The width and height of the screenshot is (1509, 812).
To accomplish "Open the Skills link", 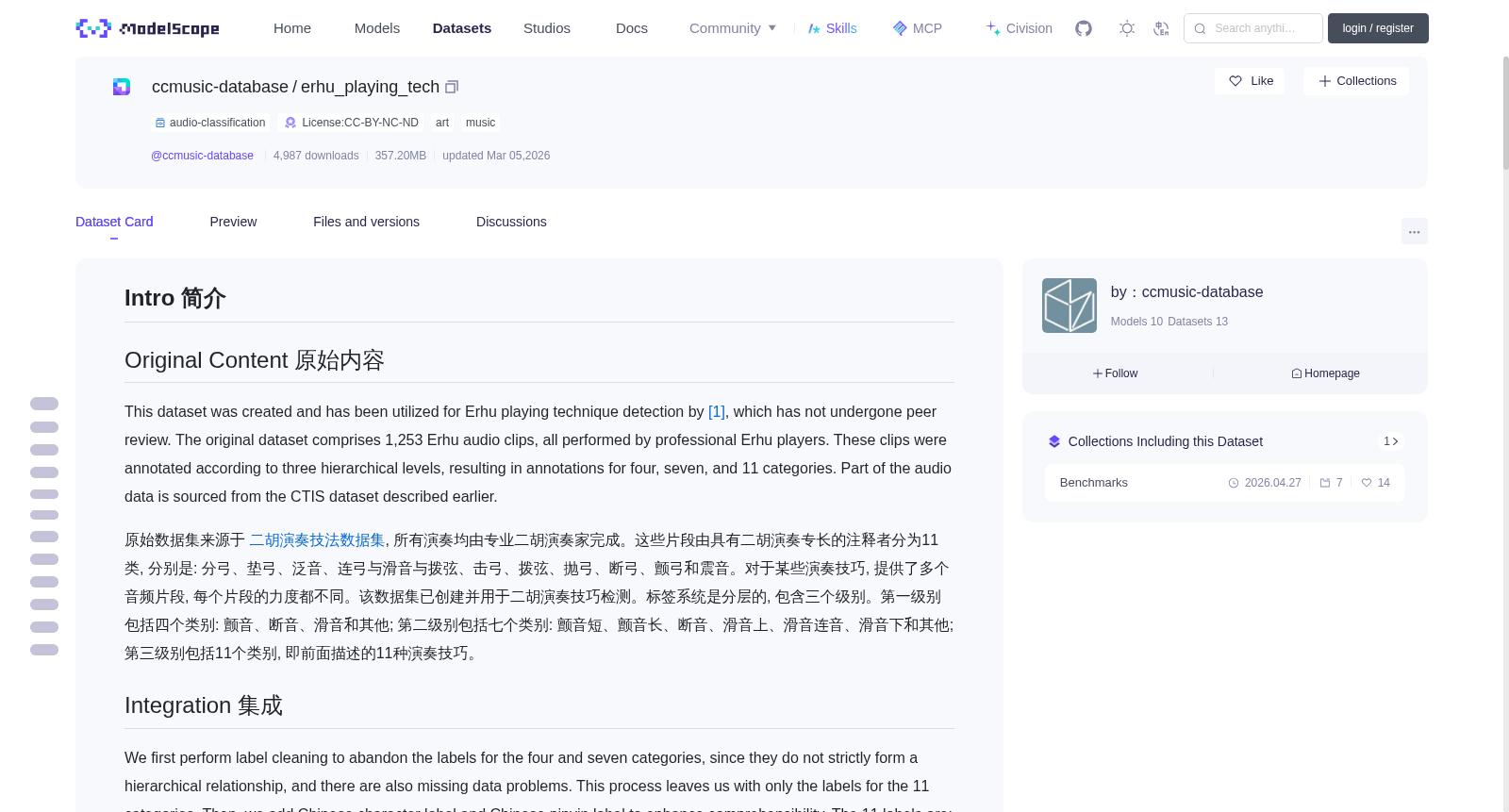I will pos(832,28).
